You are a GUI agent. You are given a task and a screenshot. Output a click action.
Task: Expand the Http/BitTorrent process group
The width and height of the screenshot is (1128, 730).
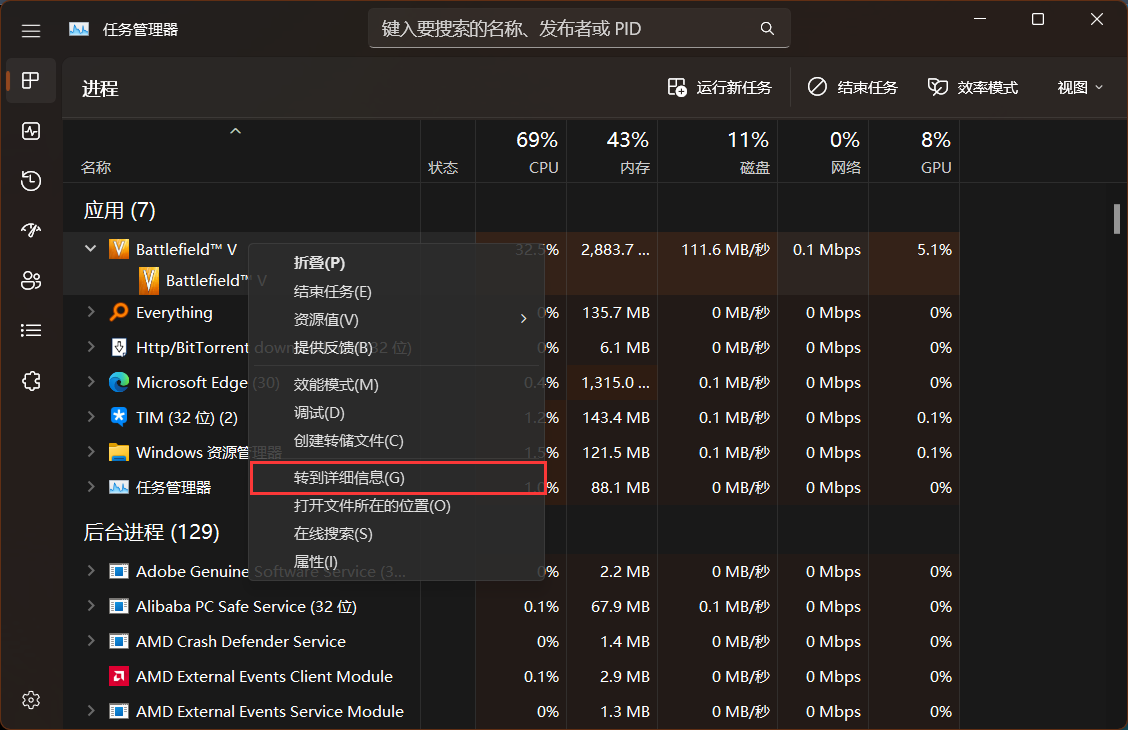(x=91, y=347)
